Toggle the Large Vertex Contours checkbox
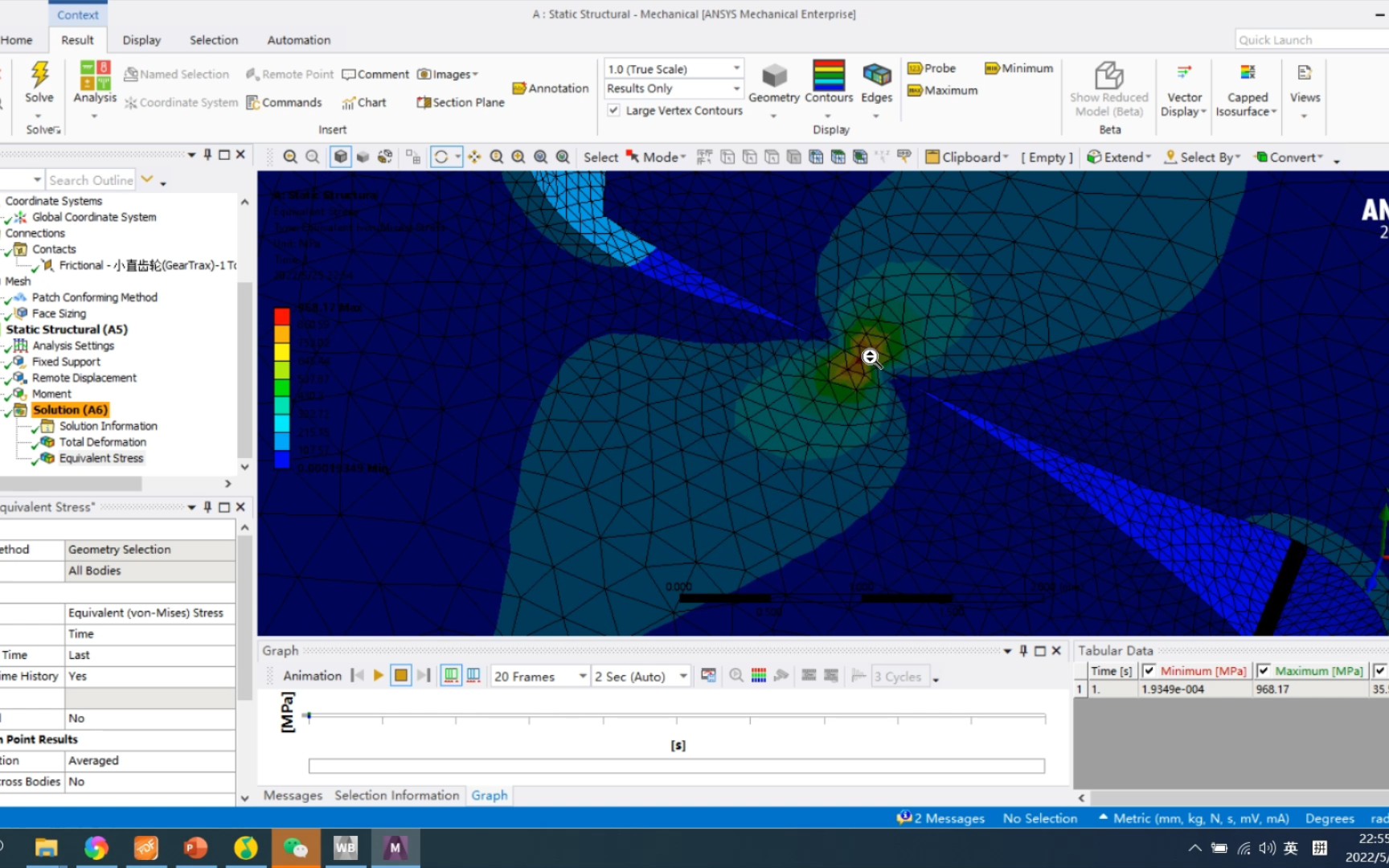The height and width of the screenshot is (868, 1389). (613, 110)
